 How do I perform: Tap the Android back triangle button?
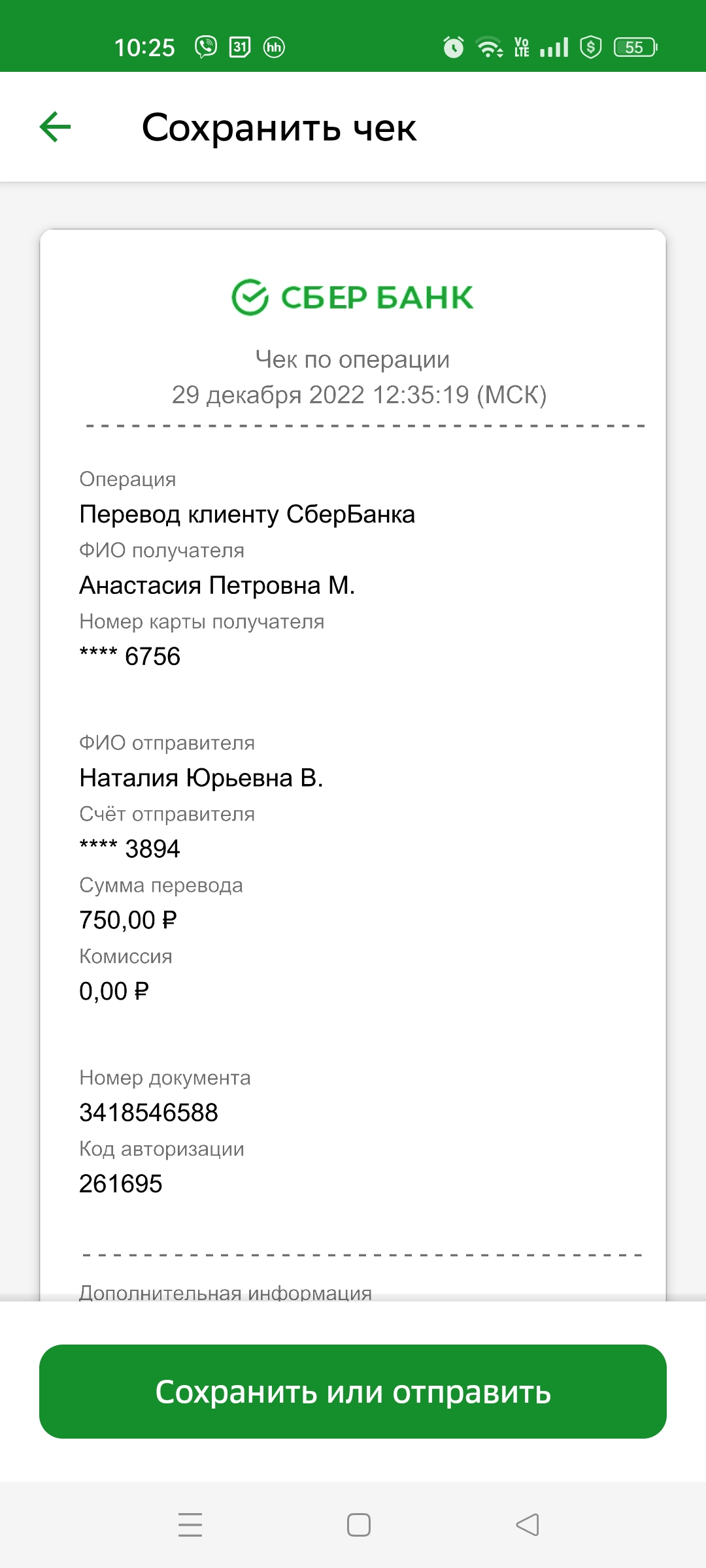point(527,1525)
